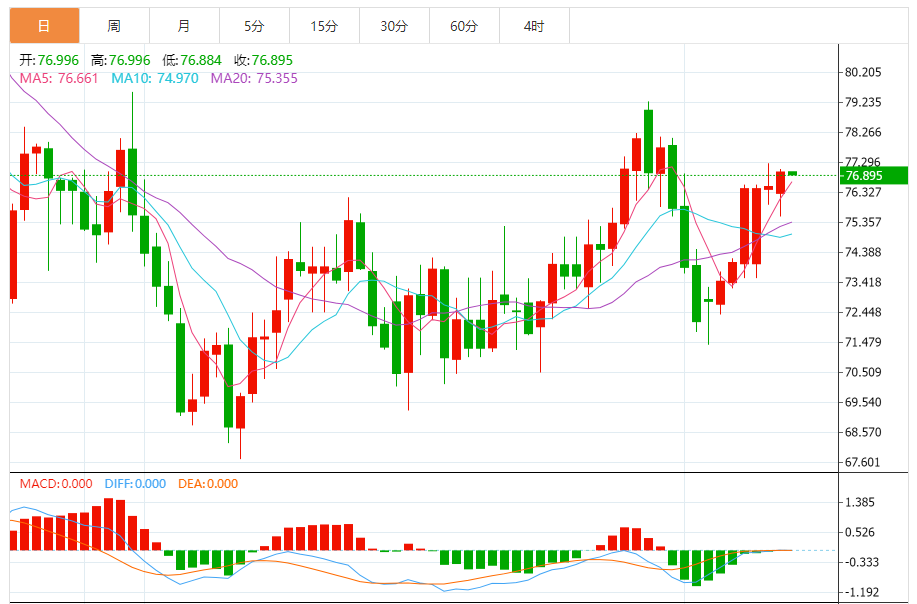The height and width of the screenshot is (604, 917).
Task: Switch to the 月 monthly tab
Action: tap(184, 26)
